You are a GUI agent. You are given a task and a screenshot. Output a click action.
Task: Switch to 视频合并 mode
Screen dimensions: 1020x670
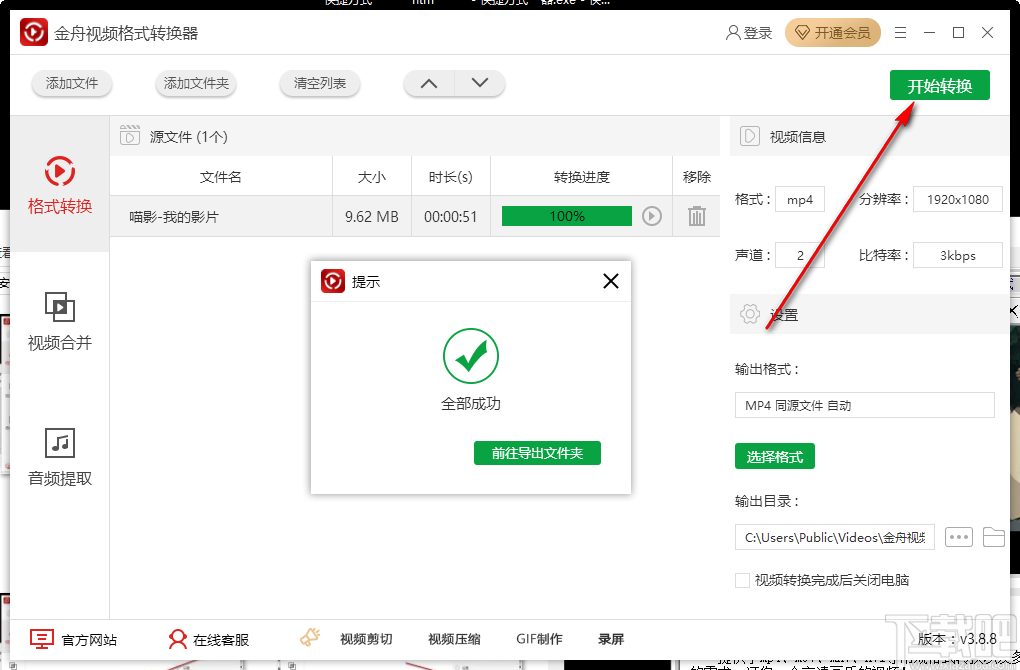point(59,320)
